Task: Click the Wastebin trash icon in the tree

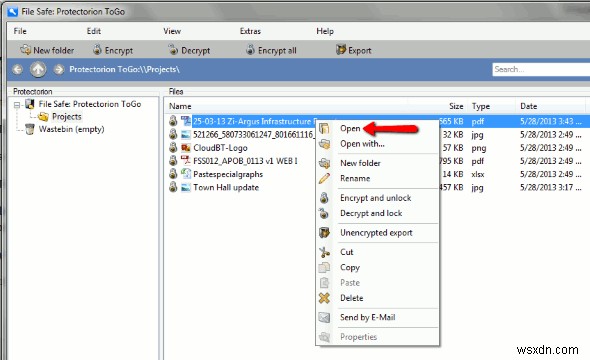Action: pyautogui.click(x=30, y=129)
